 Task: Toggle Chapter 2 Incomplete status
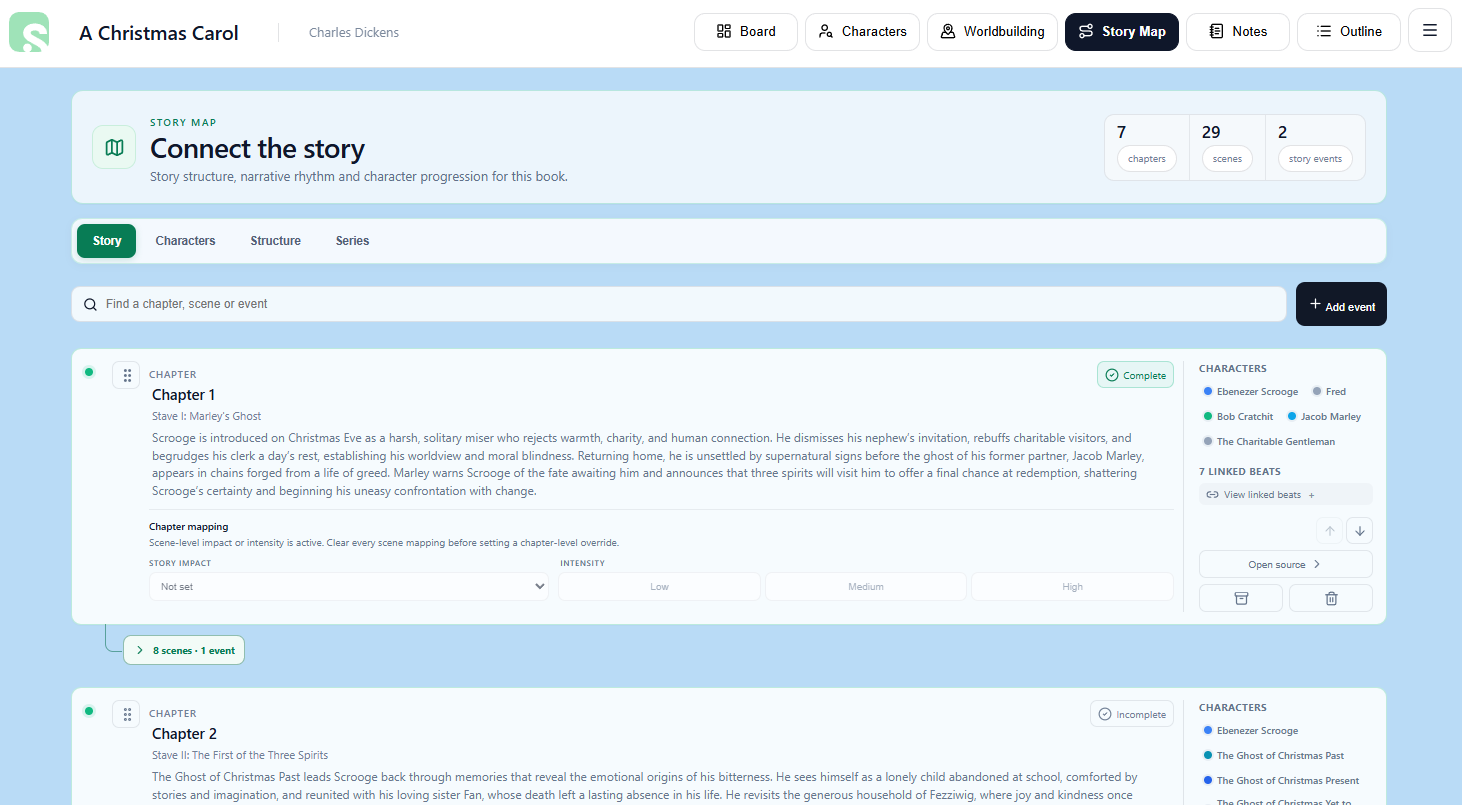coord(1132,714)
